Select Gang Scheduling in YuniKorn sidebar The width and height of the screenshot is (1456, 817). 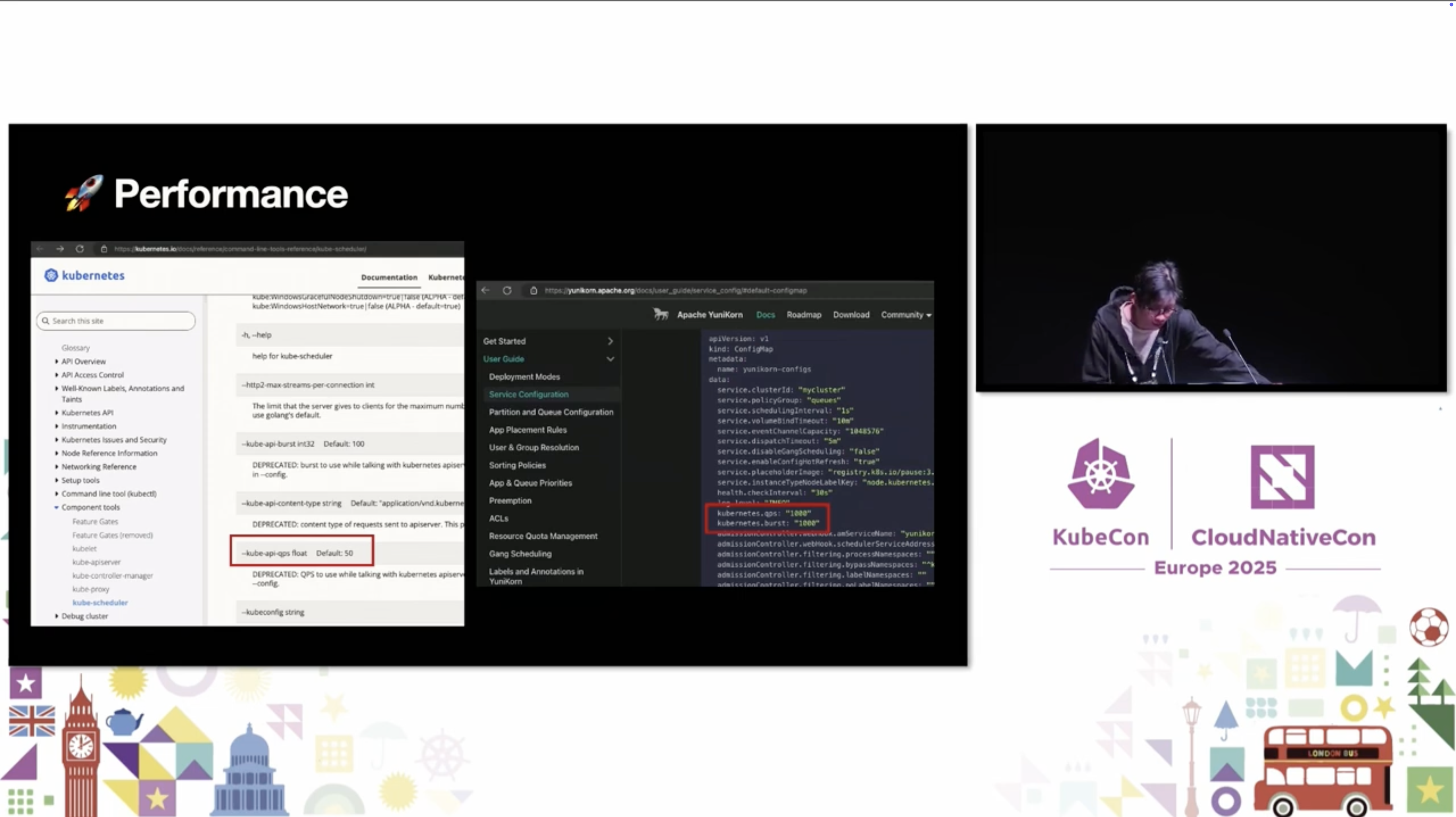[x=520, y=554]
